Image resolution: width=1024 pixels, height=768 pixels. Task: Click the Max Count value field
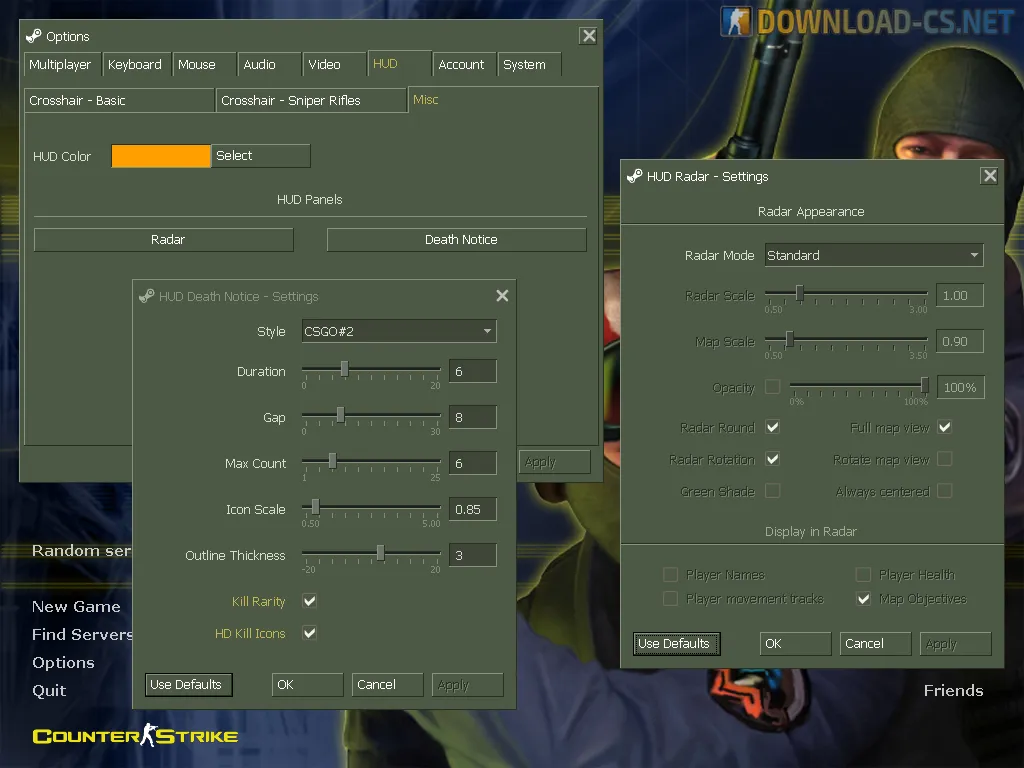pos(473,463)
